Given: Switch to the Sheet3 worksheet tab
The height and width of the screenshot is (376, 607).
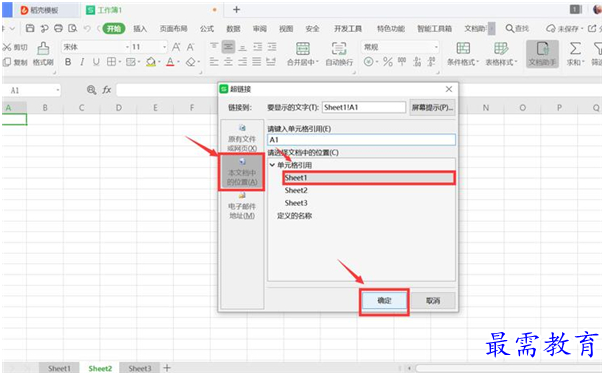Looking at the screenshot, I should (139, 368).
